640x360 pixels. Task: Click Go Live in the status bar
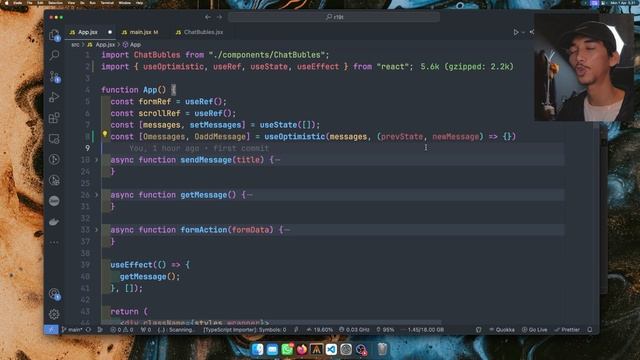(x=534, y=330)
